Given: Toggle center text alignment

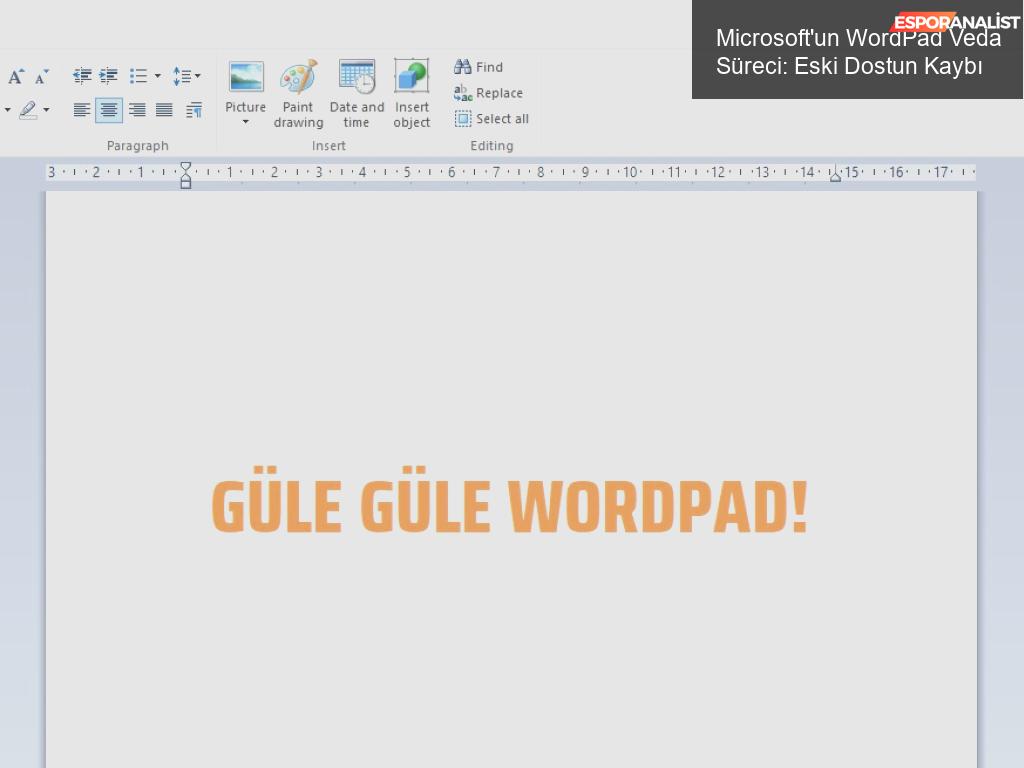Looking at the screenshot, I should click(109, 110).
